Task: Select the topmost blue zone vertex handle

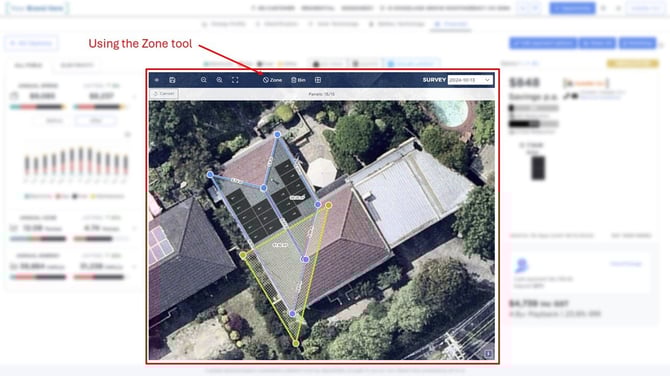Action: coord(277,134)
